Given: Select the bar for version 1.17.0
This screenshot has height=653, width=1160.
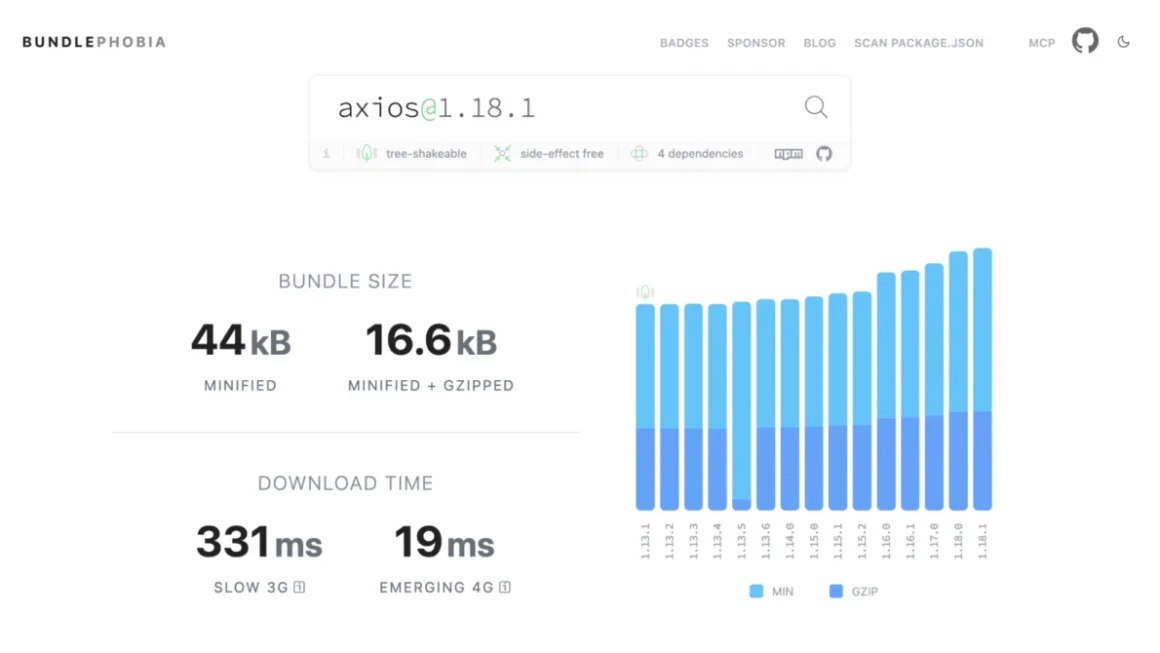Looking at the screenshot, I should 934,387.
